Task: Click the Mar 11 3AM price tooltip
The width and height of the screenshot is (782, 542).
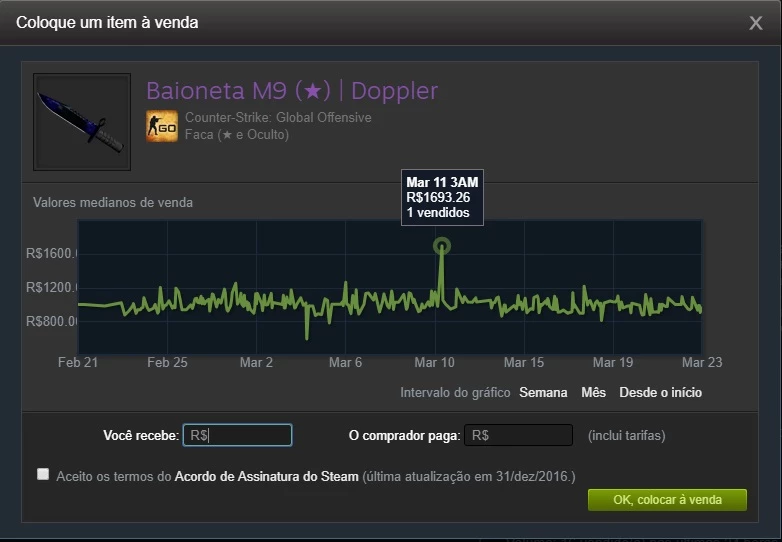Action: coord(442,197)
